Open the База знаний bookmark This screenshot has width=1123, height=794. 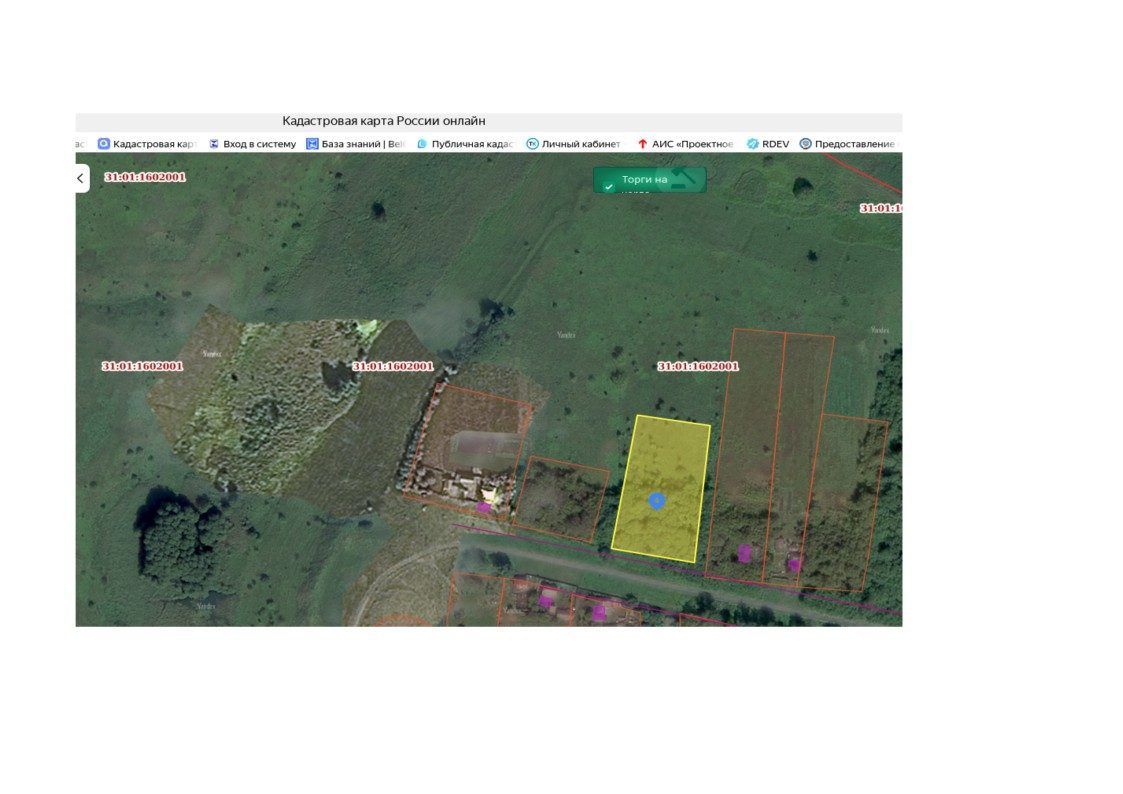tap(355, 144)
